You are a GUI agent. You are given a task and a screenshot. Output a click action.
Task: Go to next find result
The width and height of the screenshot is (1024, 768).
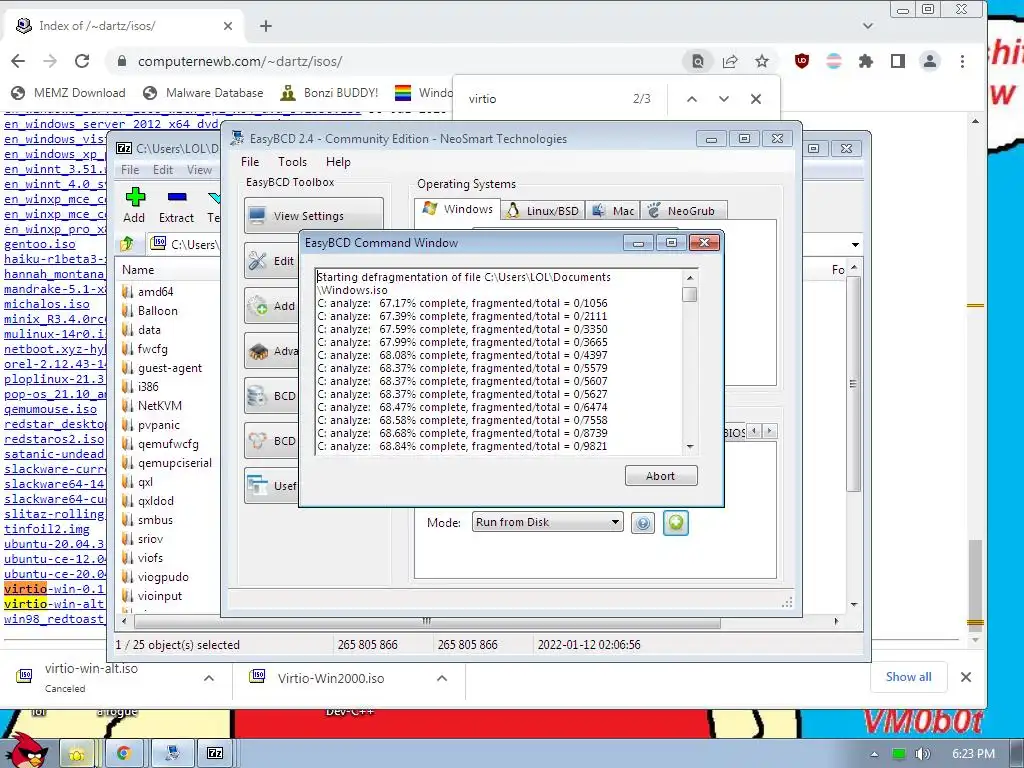[x=724, y=99]
